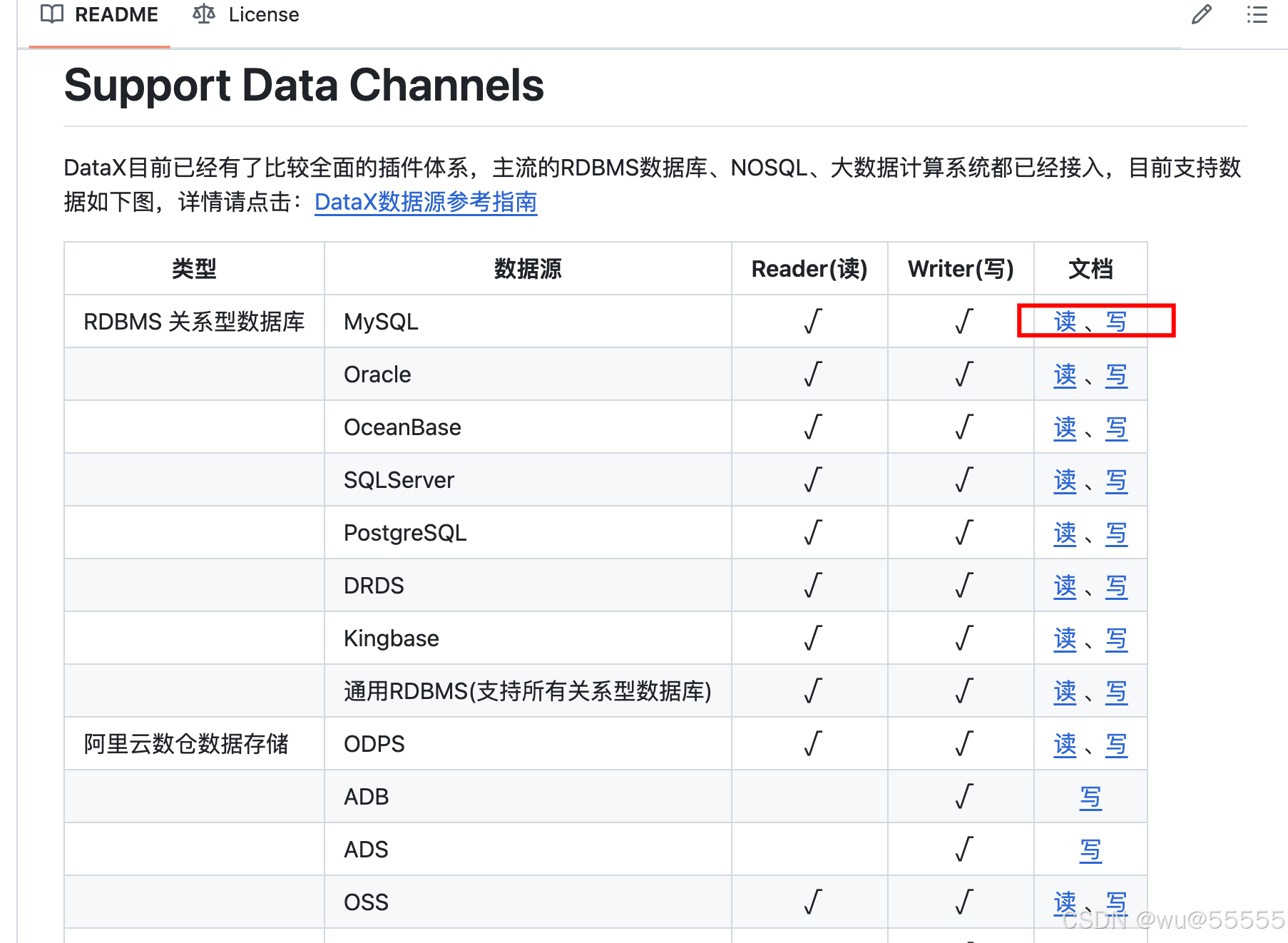Click OSS Reader check mark
This screenshot has width=1288, height=943.
pos(813,902)
